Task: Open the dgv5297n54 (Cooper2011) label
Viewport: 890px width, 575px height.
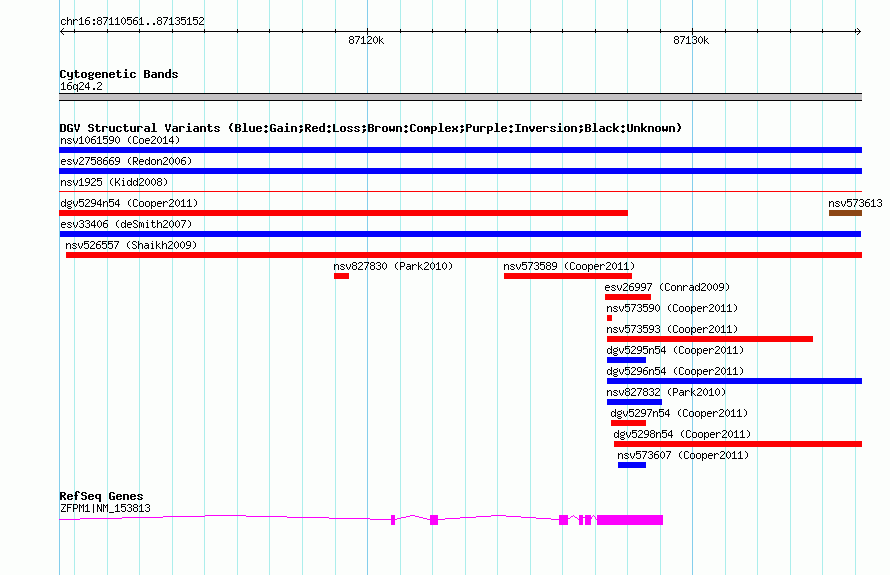Action: (679, 413)
